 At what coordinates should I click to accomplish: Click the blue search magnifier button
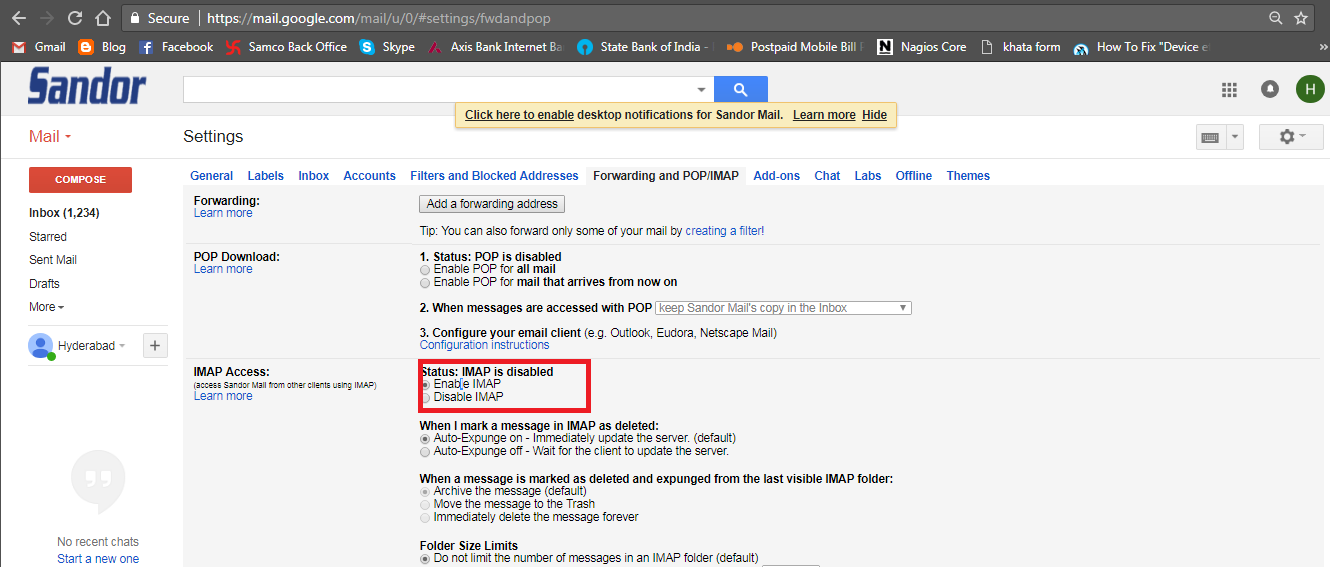[740, 90]
